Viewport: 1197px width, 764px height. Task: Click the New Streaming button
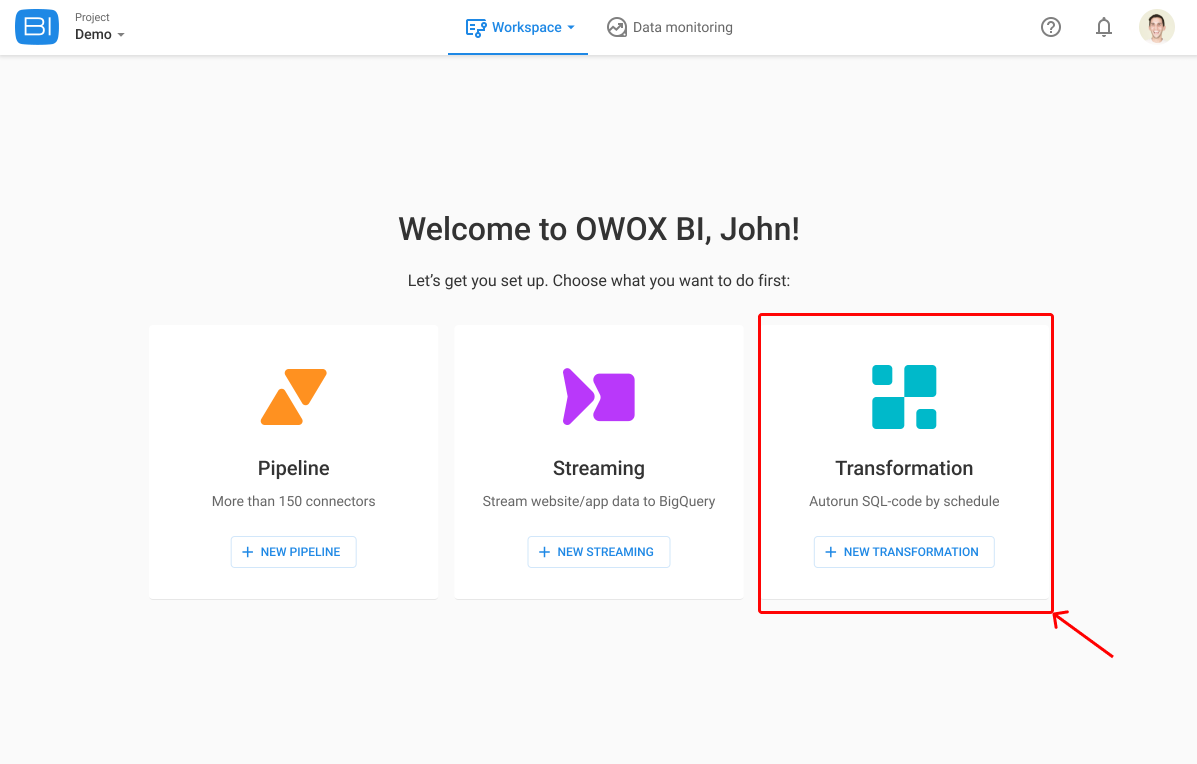click(598, 551)
